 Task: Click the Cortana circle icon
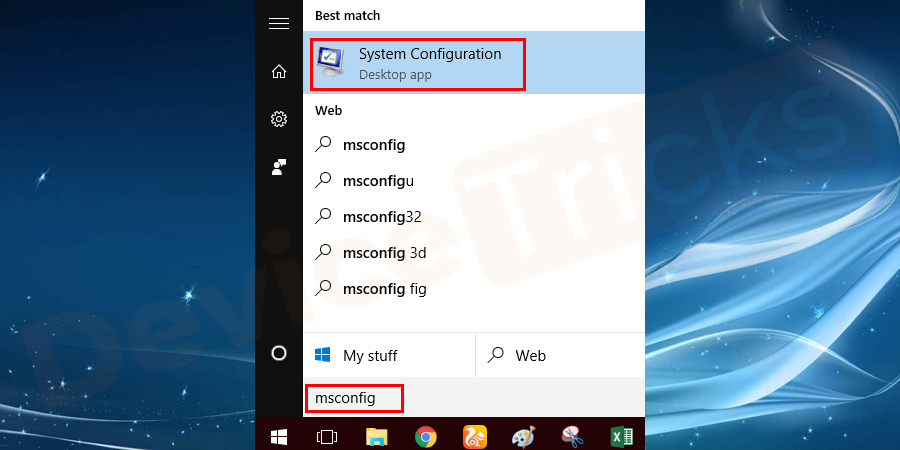(279, 353)
